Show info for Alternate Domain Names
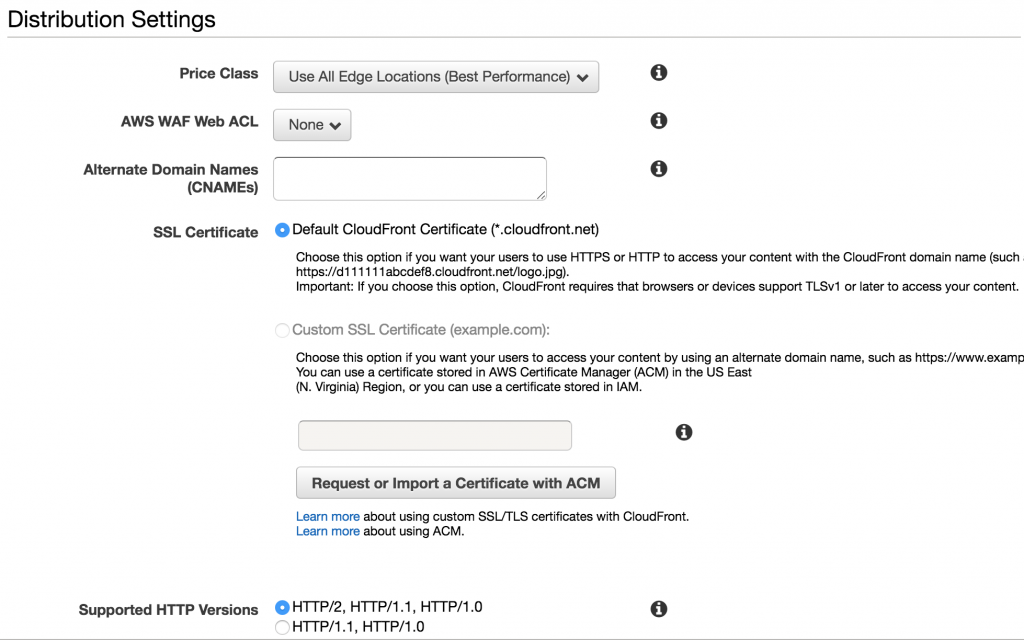The image size is (1024, 640). [x=658, y=169]
